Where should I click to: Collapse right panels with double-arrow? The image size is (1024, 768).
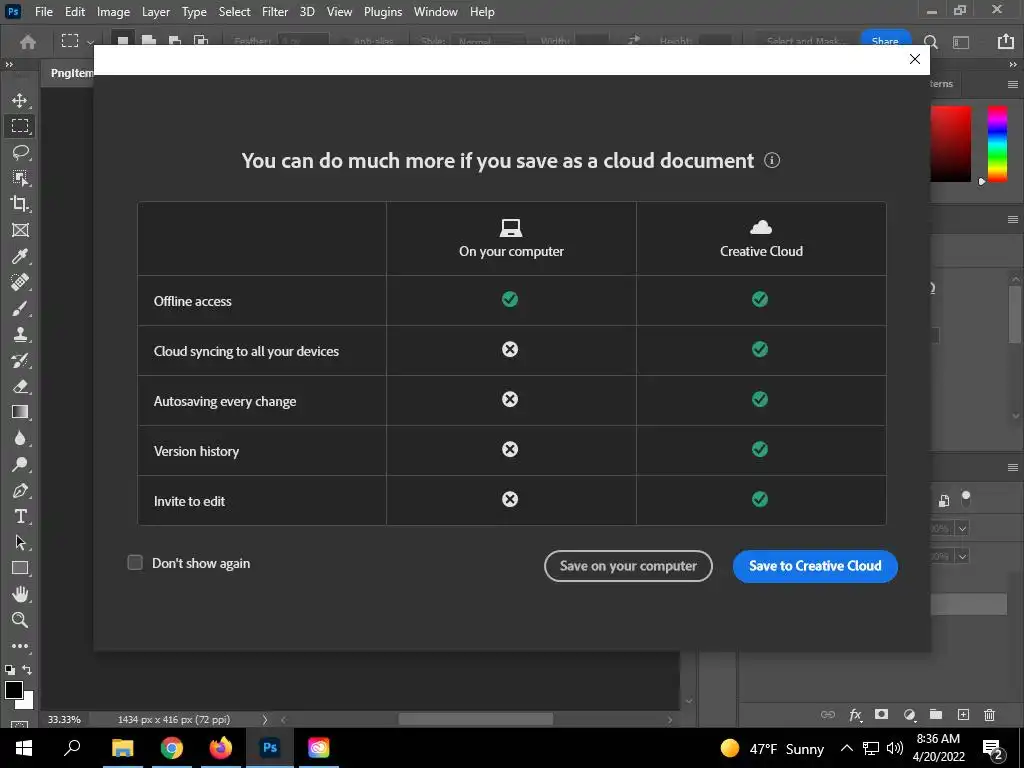pos(1013,65)
